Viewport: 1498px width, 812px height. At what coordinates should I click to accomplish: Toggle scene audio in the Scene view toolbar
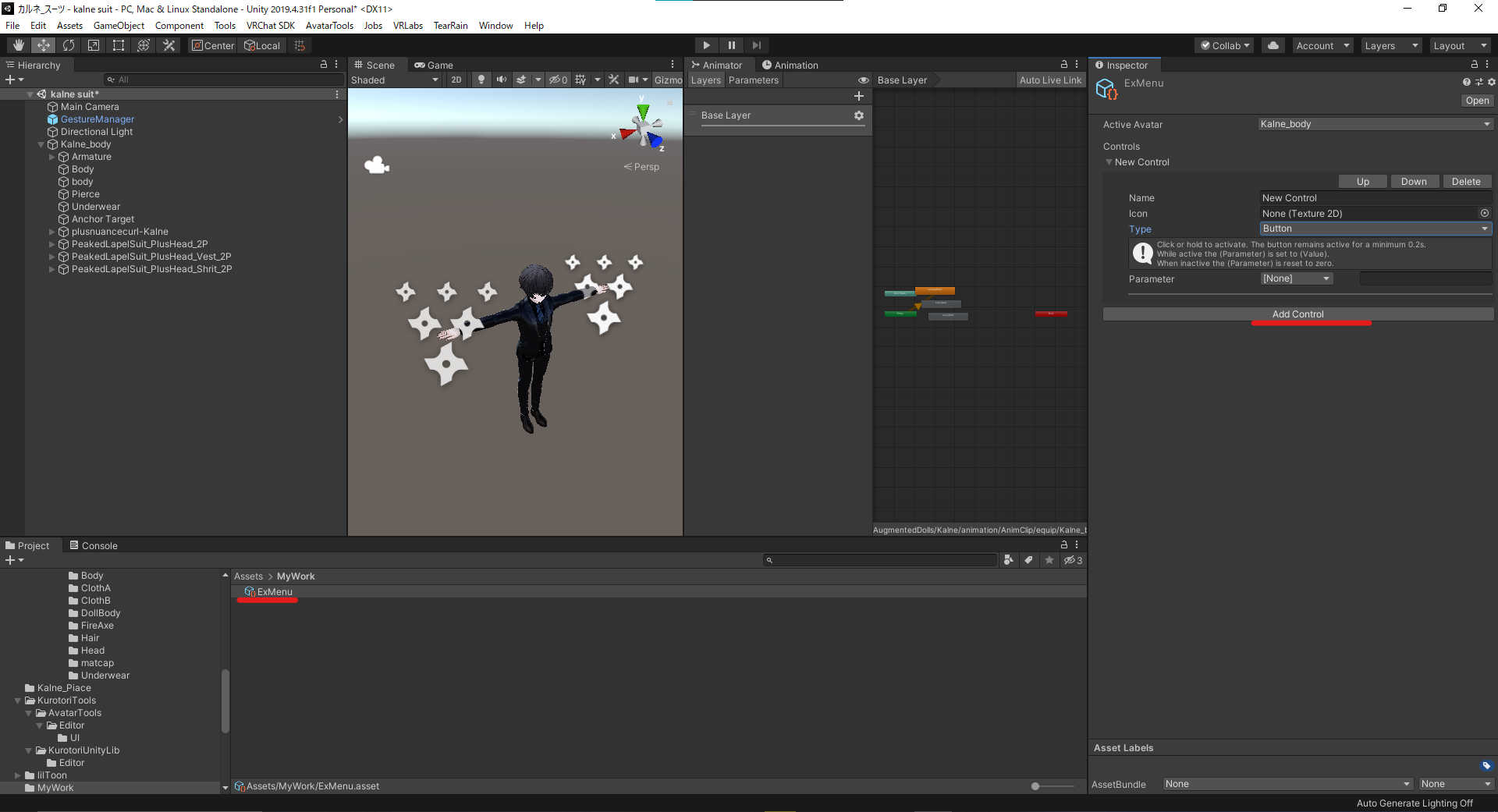click(x=502, y=79)
